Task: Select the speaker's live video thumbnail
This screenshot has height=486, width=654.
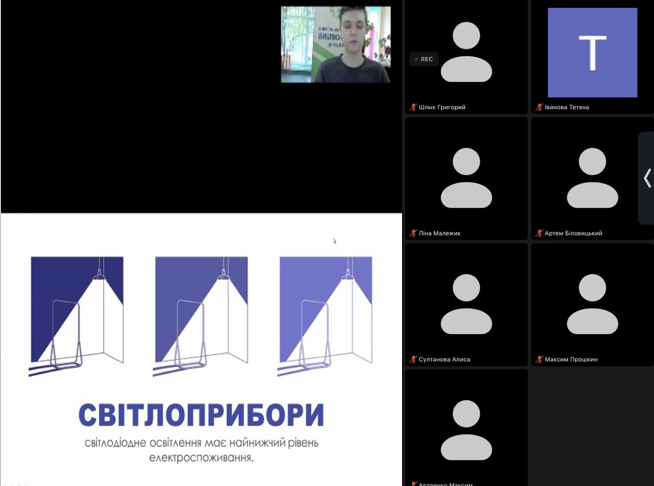Action: coord(335,44)
